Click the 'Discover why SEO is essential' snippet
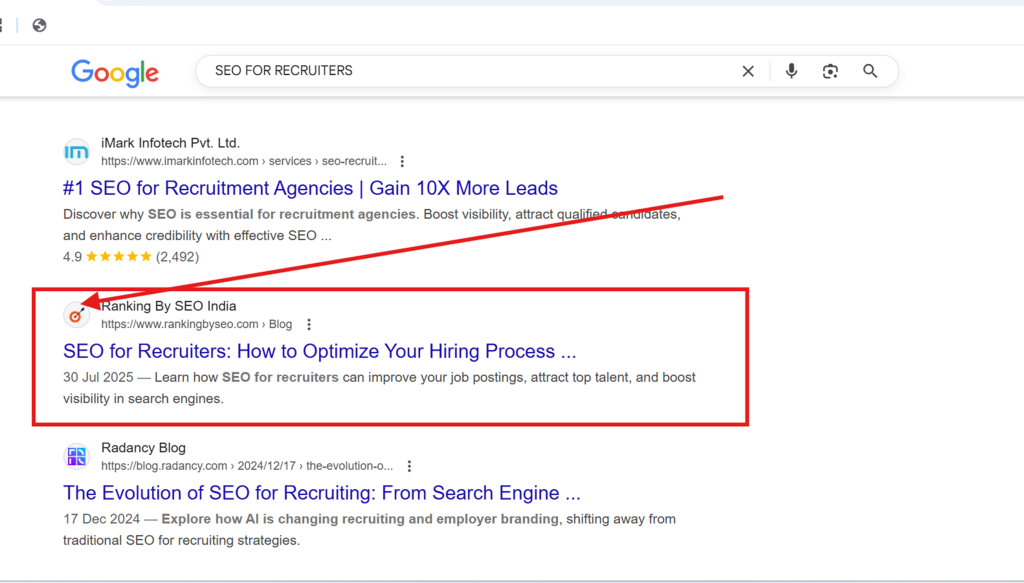1024x583 pixels. pos(372,225)
